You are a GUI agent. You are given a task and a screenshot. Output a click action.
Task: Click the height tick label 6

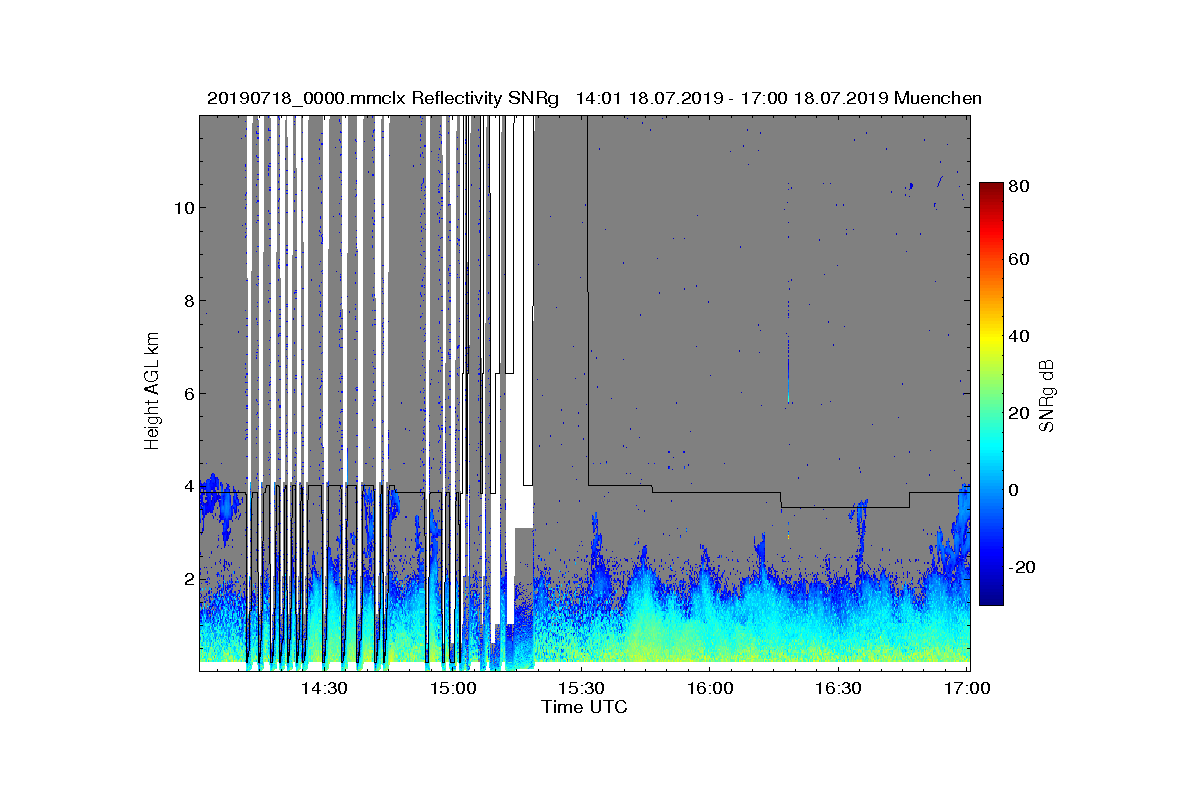[186, 394]
